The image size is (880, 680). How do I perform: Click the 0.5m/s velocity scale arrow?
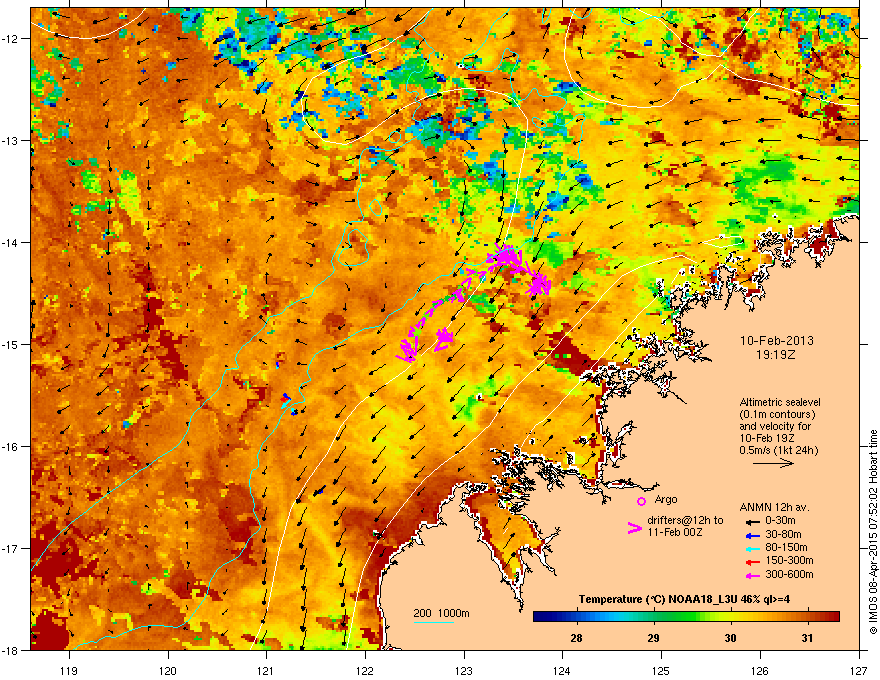(x=773, y=463)
